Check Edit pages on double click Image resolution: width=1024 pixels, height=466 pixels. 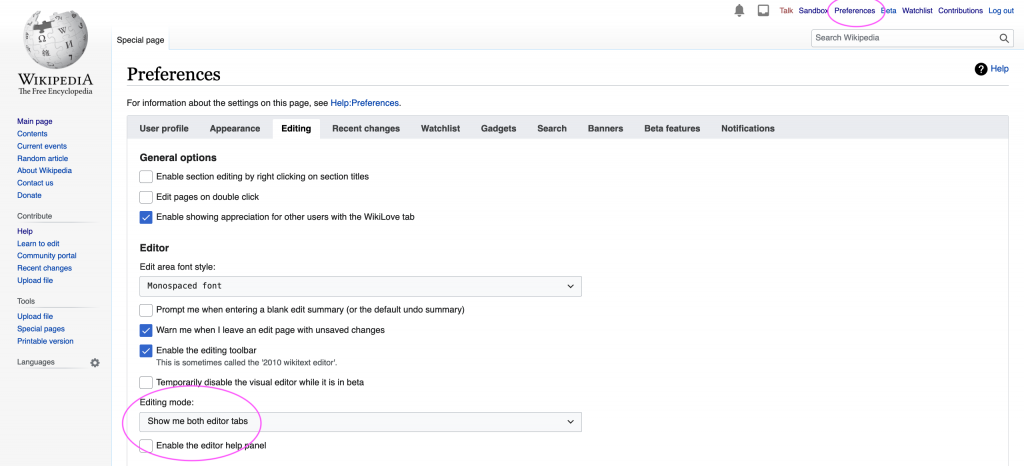click(x=146, y=197)
